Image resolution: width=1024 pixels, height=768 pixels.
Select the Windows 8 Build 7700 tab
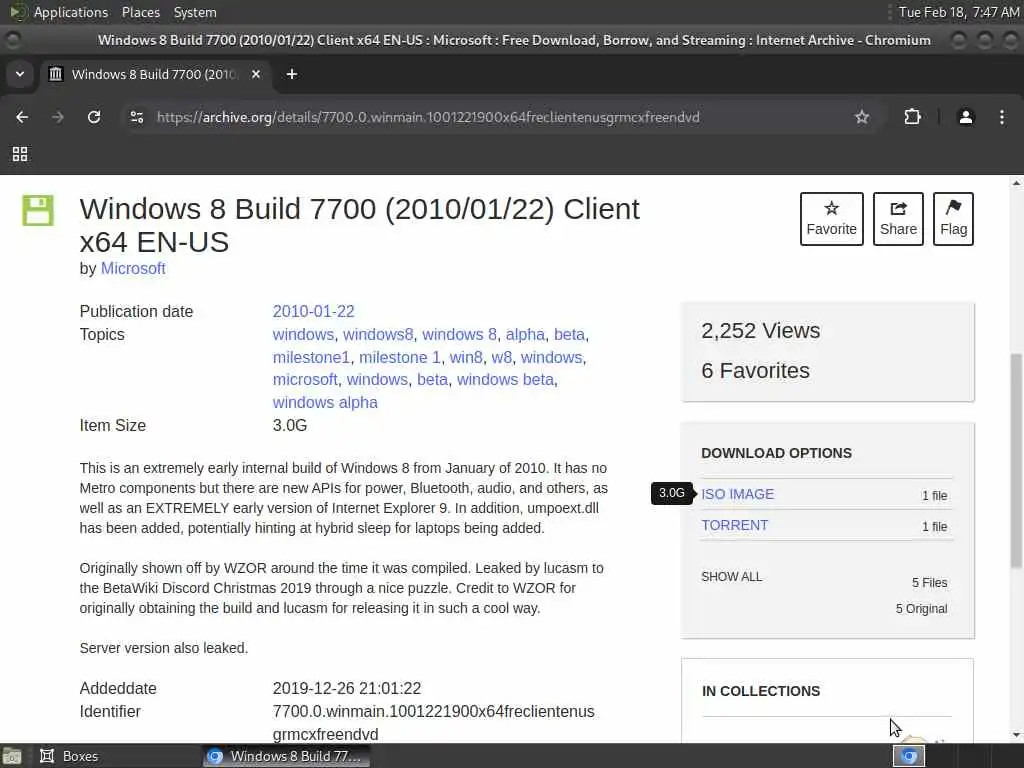(x=155, y=74)
